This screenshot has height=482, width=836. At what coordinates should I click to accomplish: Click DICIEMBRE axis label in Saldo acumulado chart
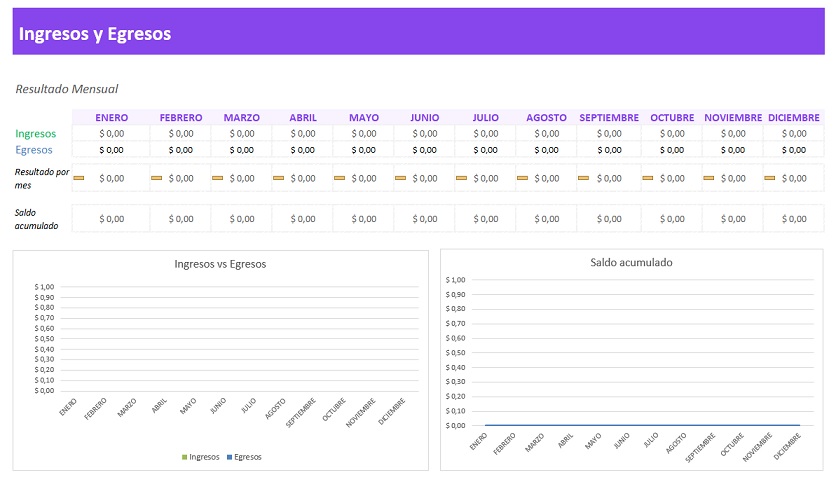[x=787, y=446]
